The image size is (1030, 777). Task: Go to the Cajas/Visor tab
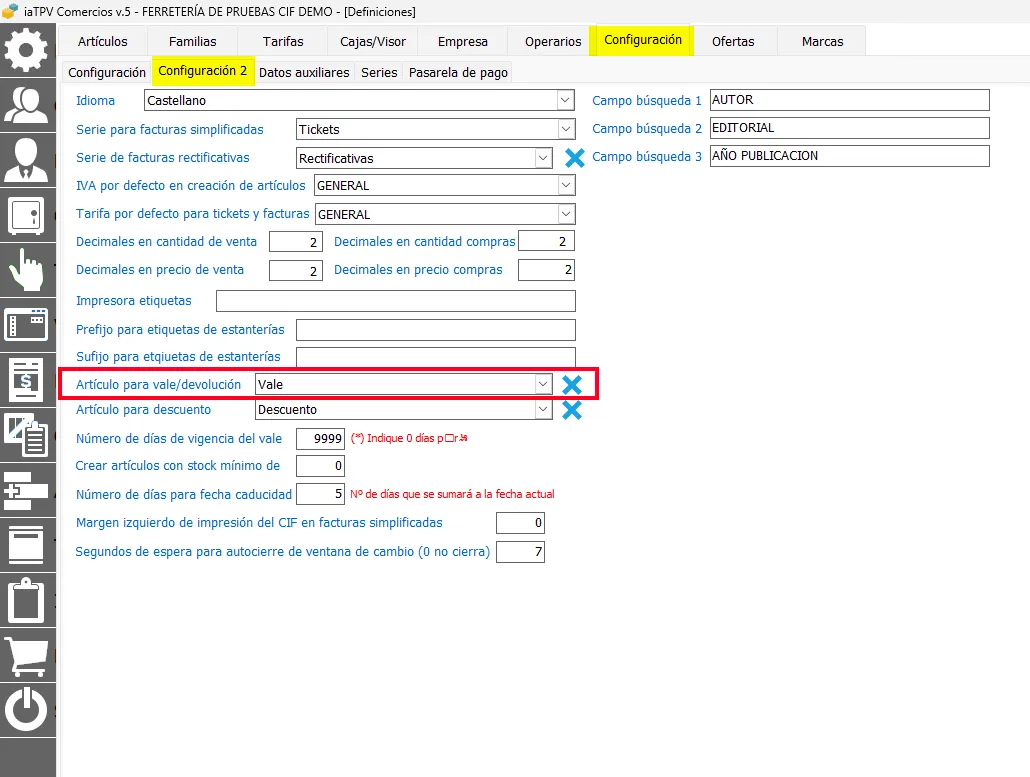[372, 41]
